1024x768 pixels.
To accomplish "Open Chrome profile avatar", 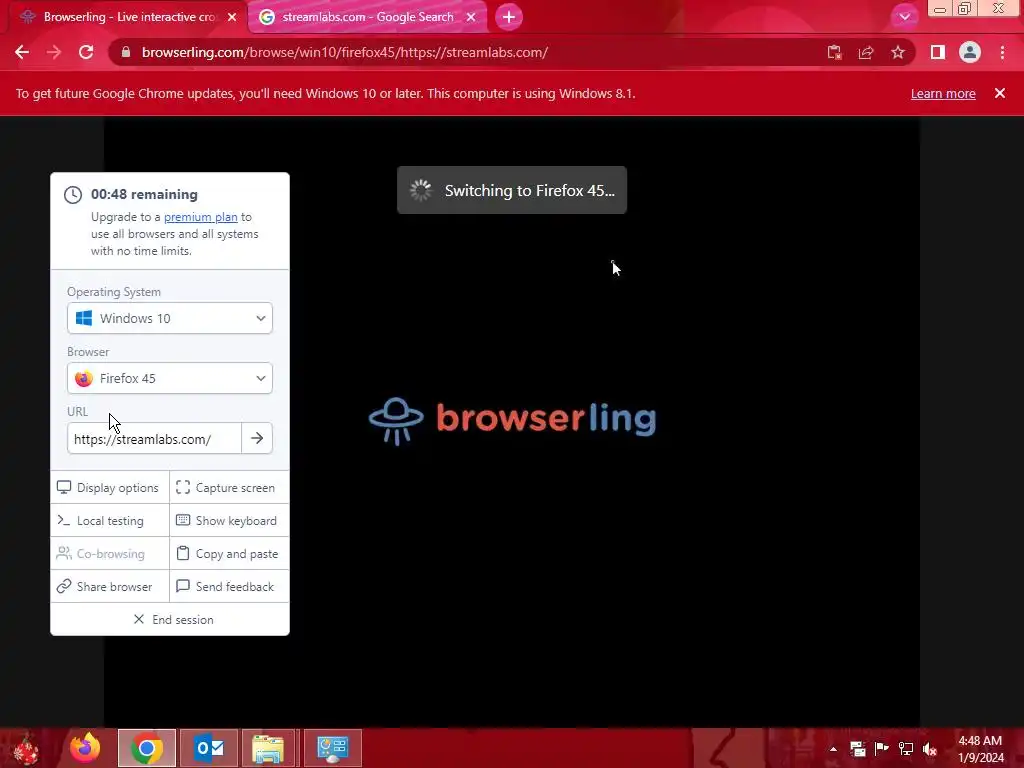I will 970,52.
